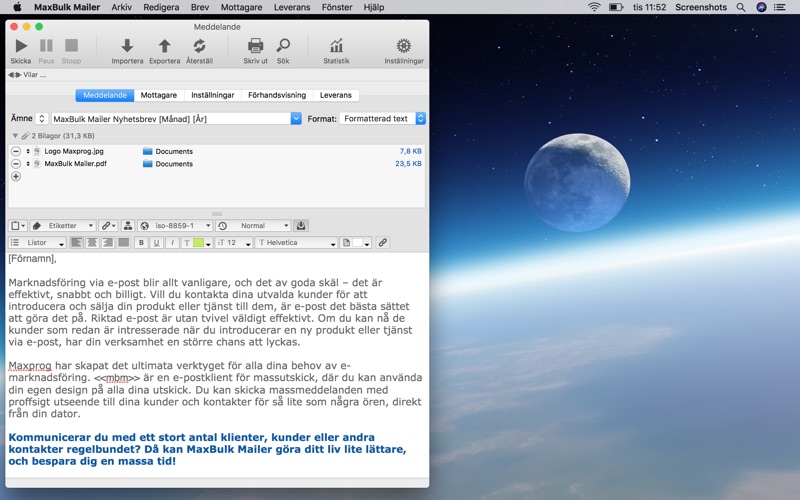
Task: Open Spotlight search in menu bar
Action: (741, 7)
